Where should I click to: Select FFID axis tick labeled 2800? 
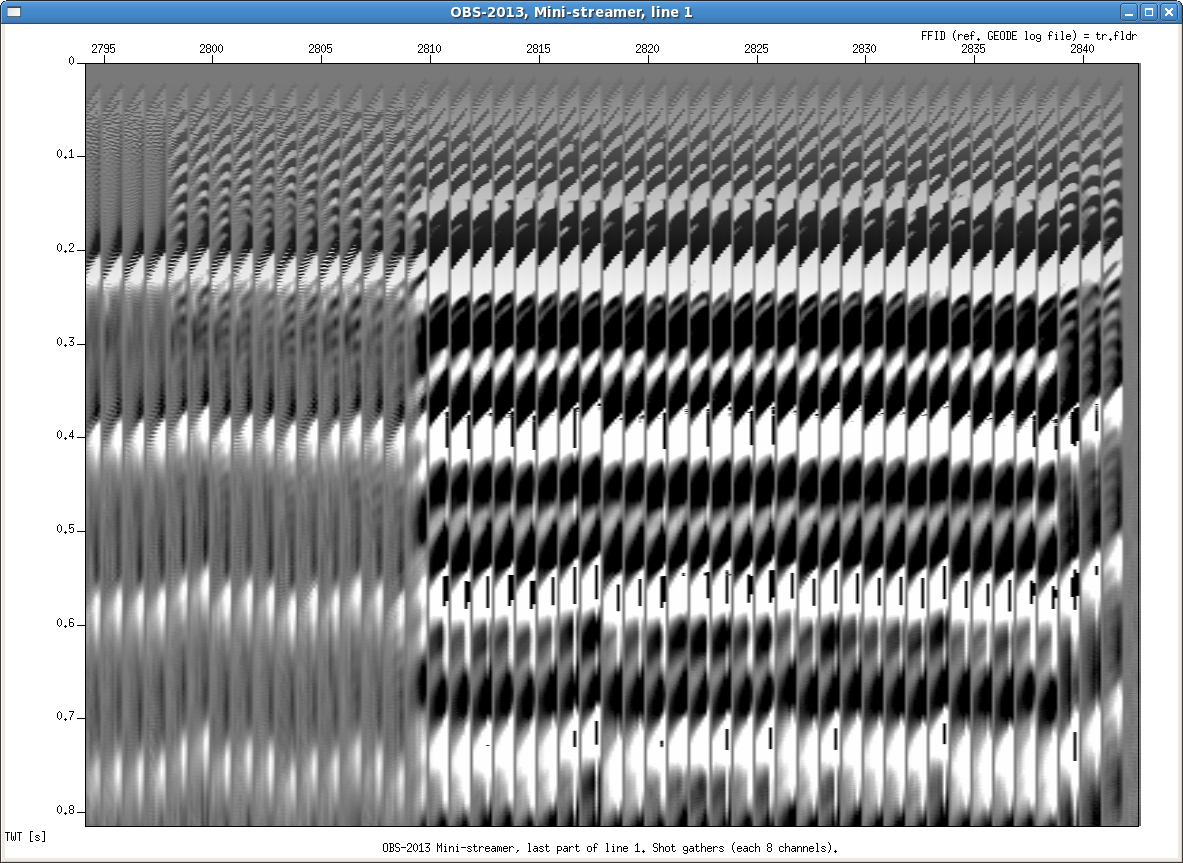(212, 49)
